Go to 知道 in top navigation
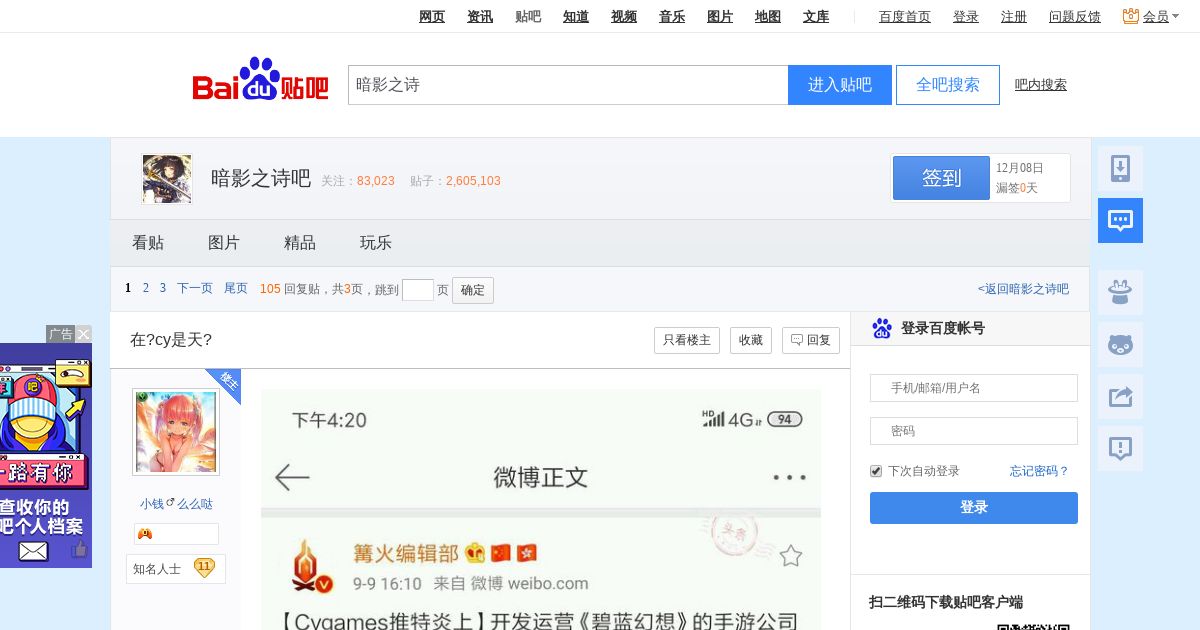 click(576, 16)
